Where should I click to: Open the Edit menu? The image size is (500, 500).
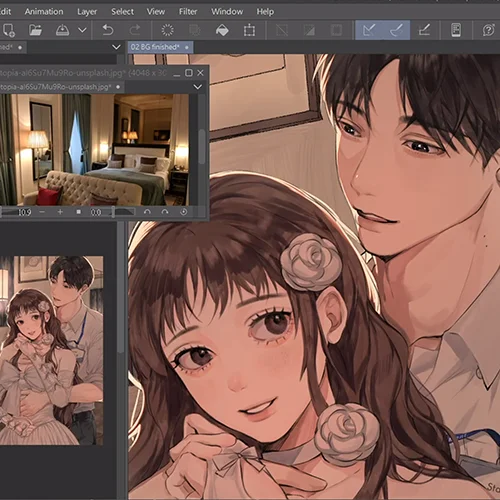6,12
